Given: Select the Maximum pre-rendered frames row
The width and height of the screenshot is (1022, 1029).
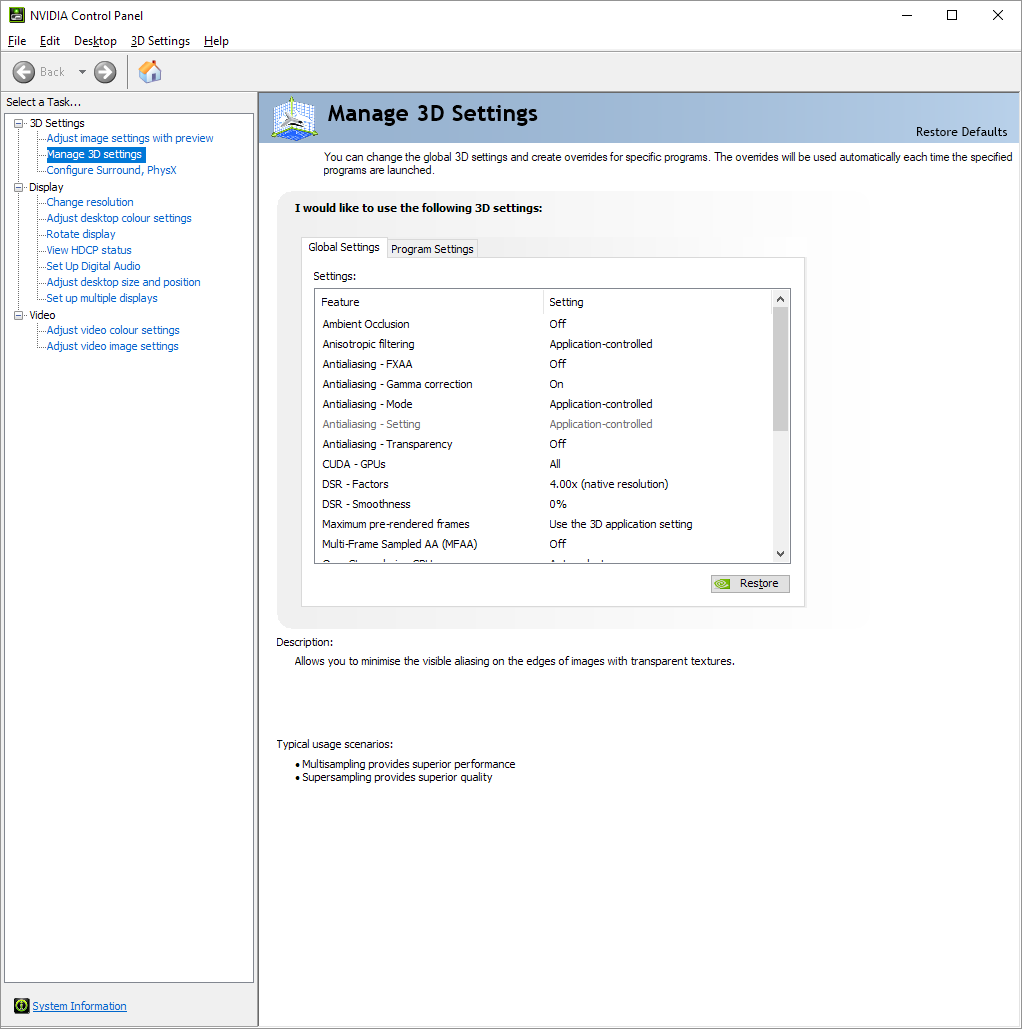Looking at the screenshot, I should click(543, 524).
